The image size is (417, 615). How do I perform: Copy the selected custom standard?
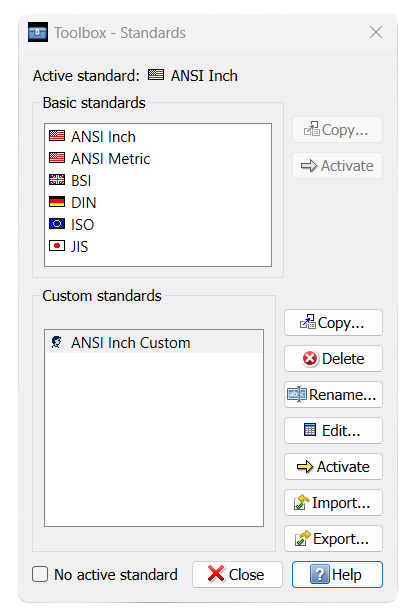pyautogui.click(x=333, y=322)
